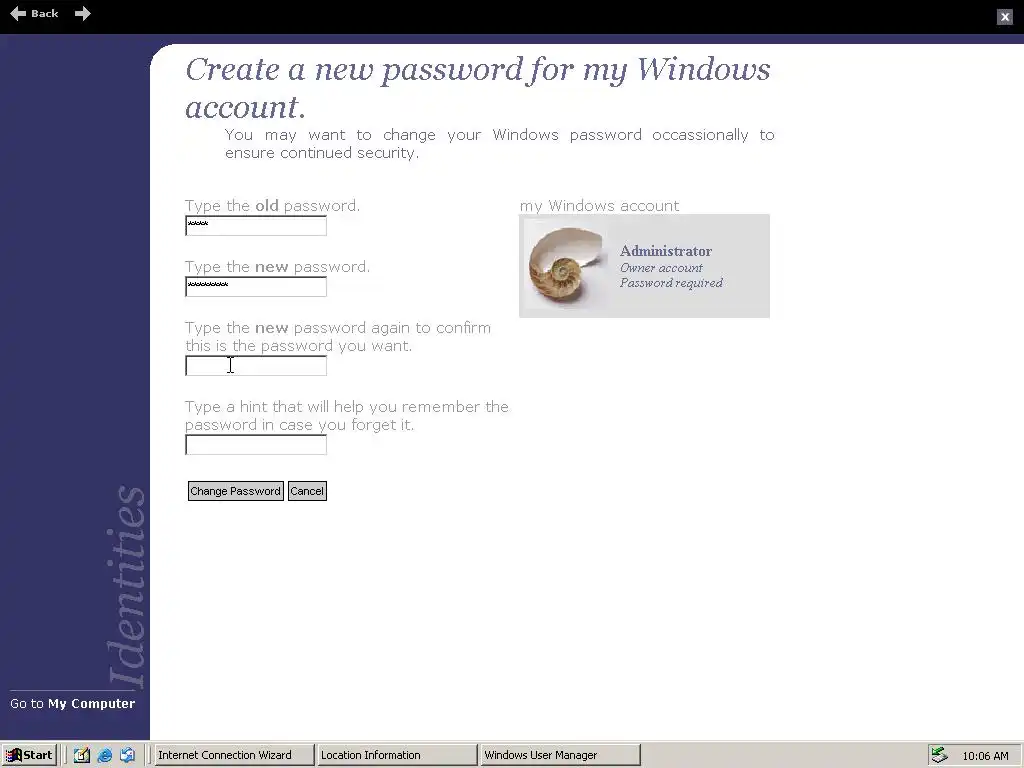Switch to Windows User Manager taskbar button

coord(560,755)
